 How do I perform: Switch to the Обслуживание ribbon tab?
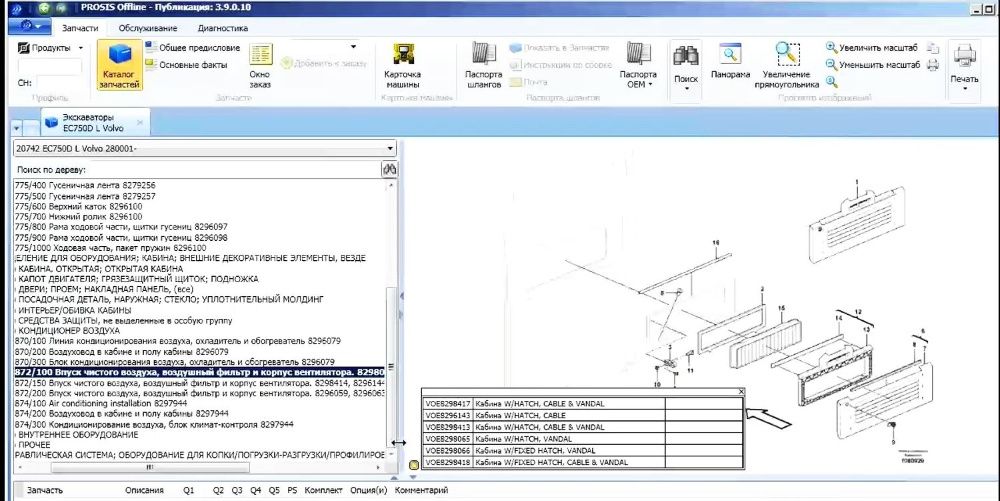pos(147,28)
